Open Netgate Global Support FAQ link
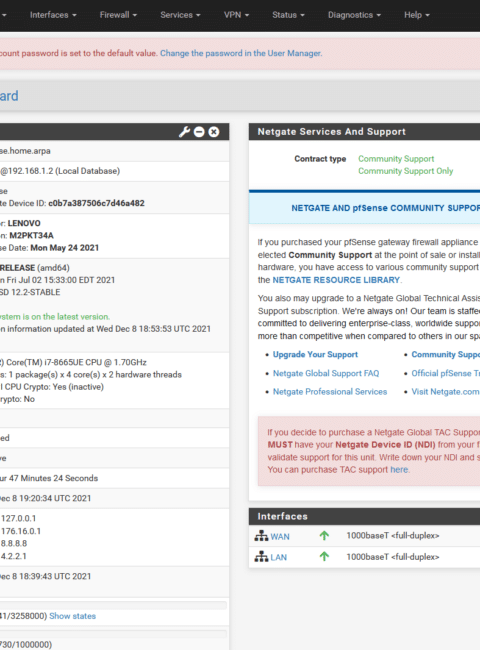The width and height of the screenshot is (480, 650). point(326,373)
